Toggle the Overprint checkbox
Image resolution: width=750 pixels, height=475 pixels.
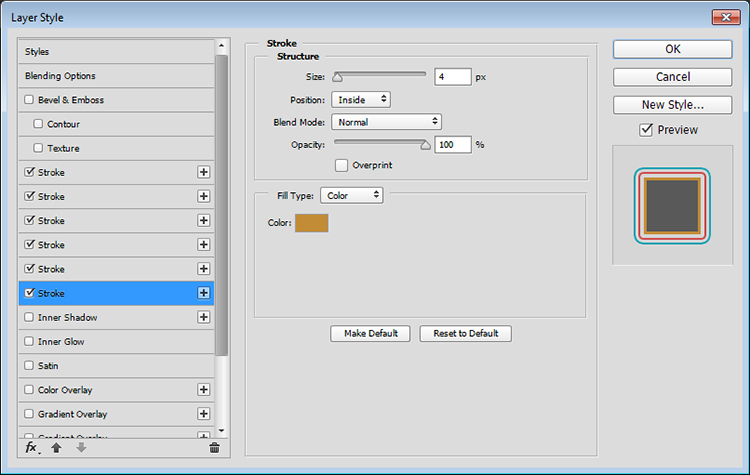click(x=341, y=165)
